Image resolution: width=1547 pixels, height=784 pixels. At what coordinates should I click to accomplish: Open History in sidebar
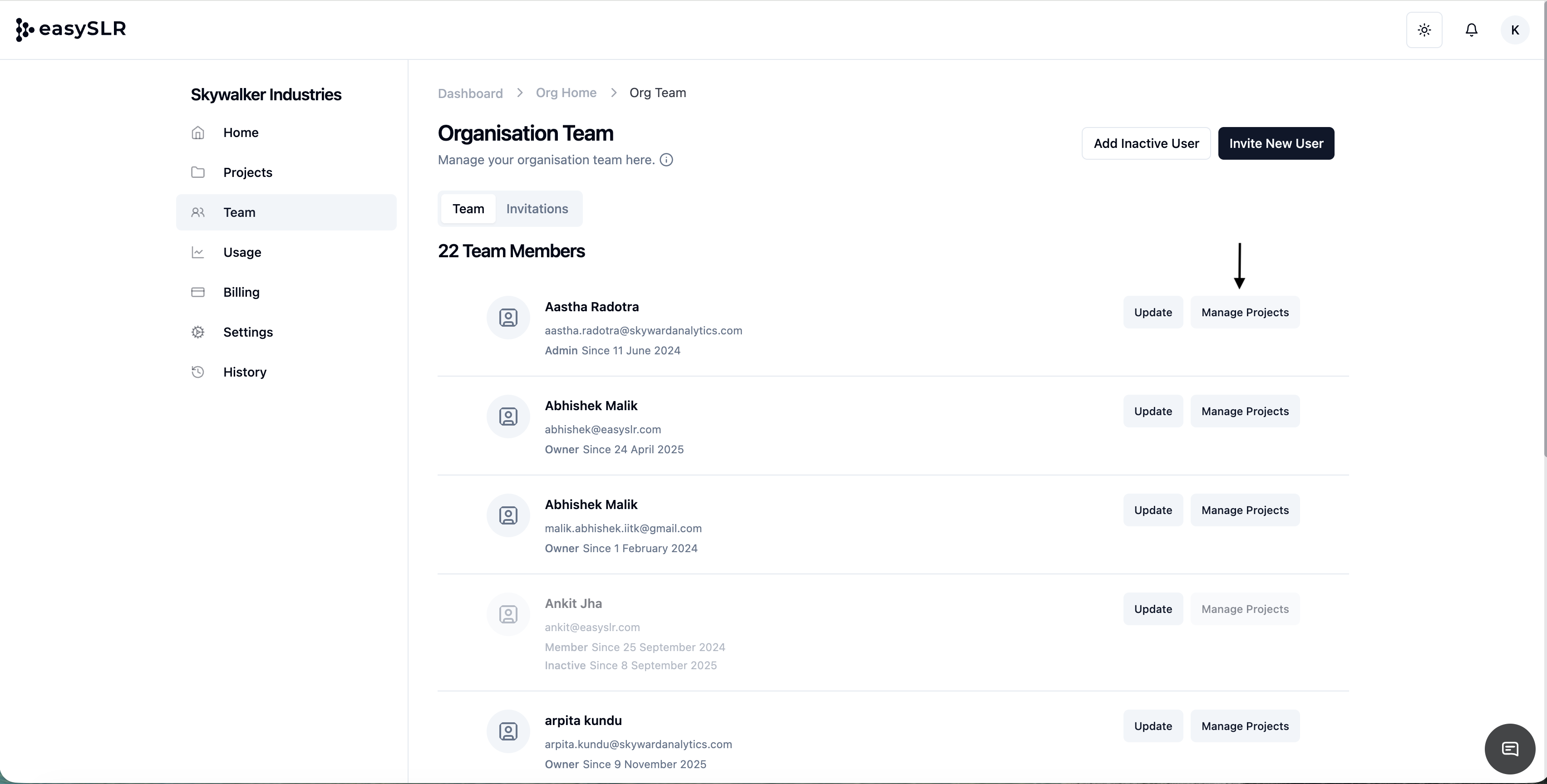click(244, 372)
